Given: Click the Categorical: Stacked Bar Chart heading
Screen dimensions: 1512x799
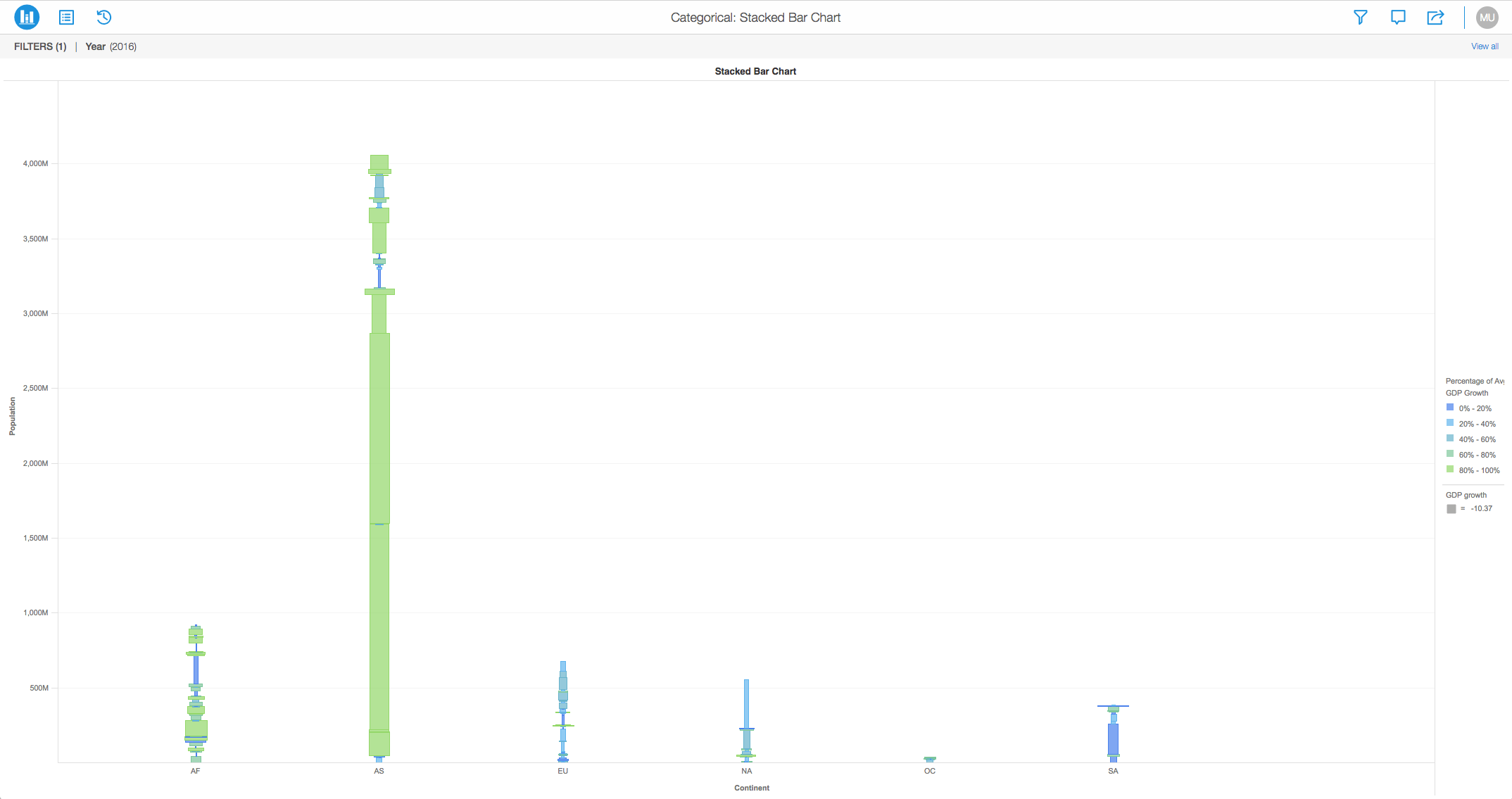Looking at the screenshot, I should [x=755, y=18].
